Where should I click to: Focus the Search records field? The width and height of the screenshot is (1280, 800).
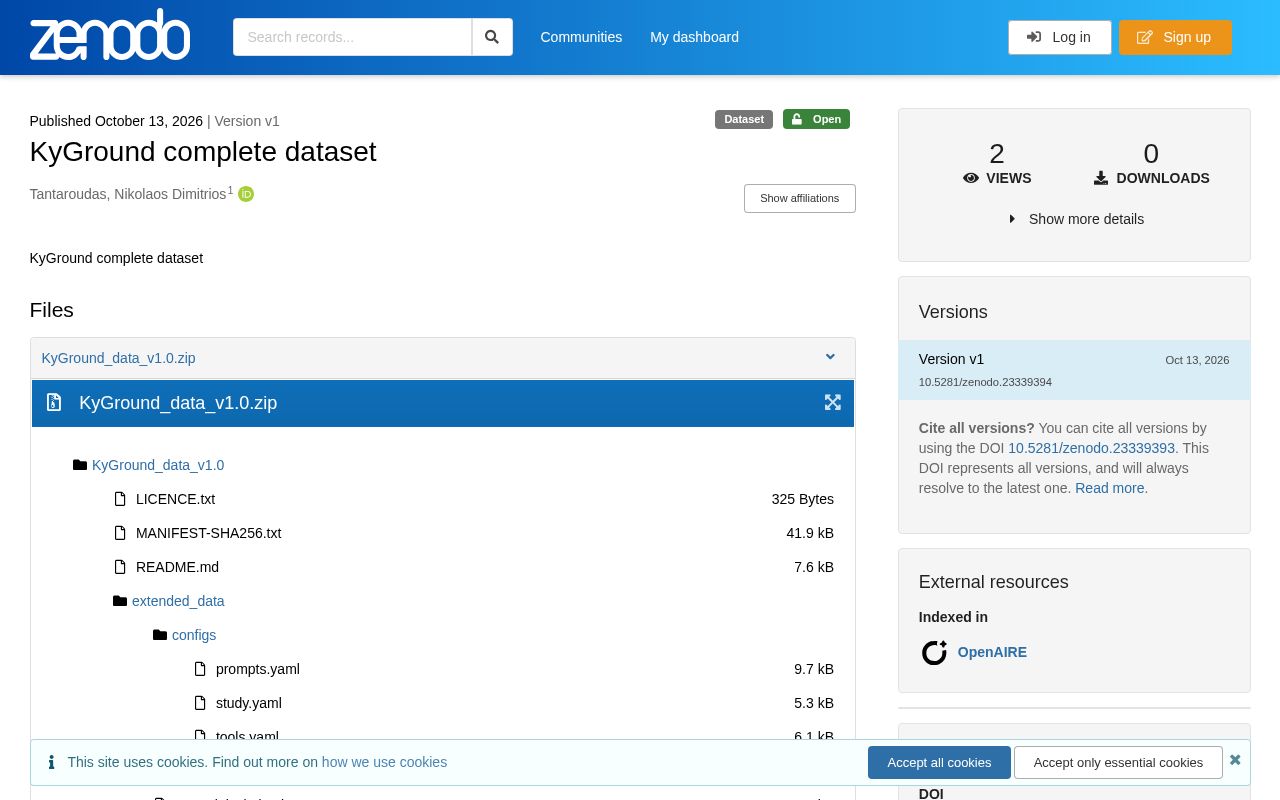352,37
